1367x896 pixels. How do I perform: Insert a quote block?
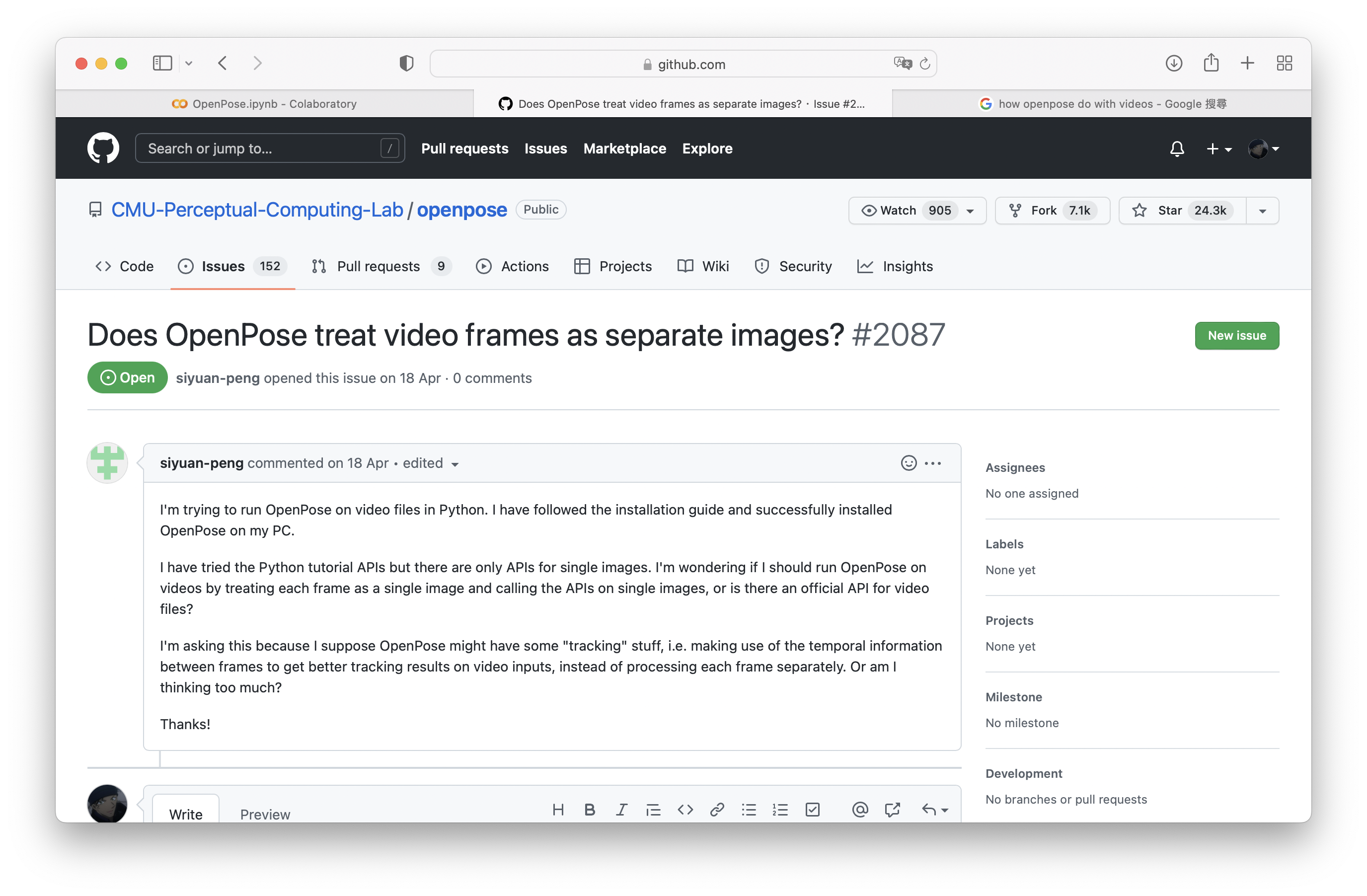(x=653, y=810)
